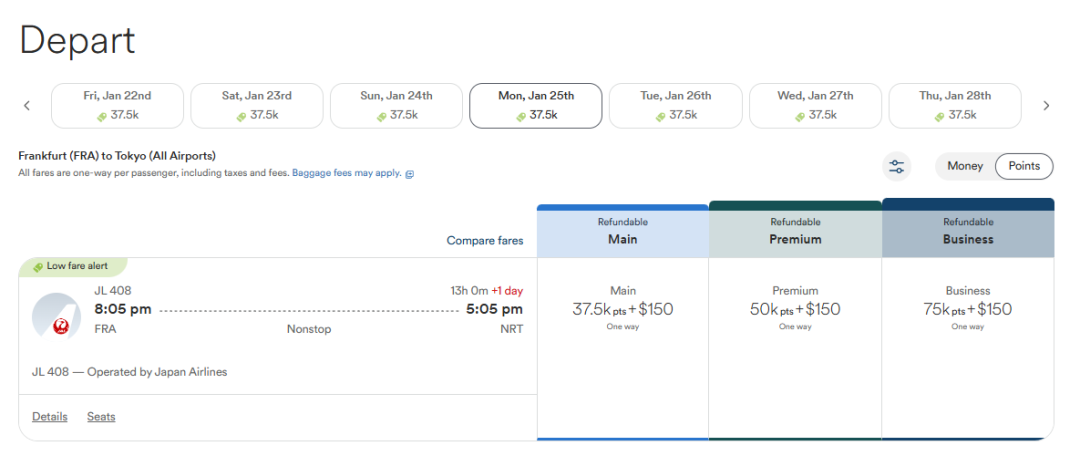Click the 8:05 pm departure time
This screenshot has height=456, width=1080.
(123, 309)
